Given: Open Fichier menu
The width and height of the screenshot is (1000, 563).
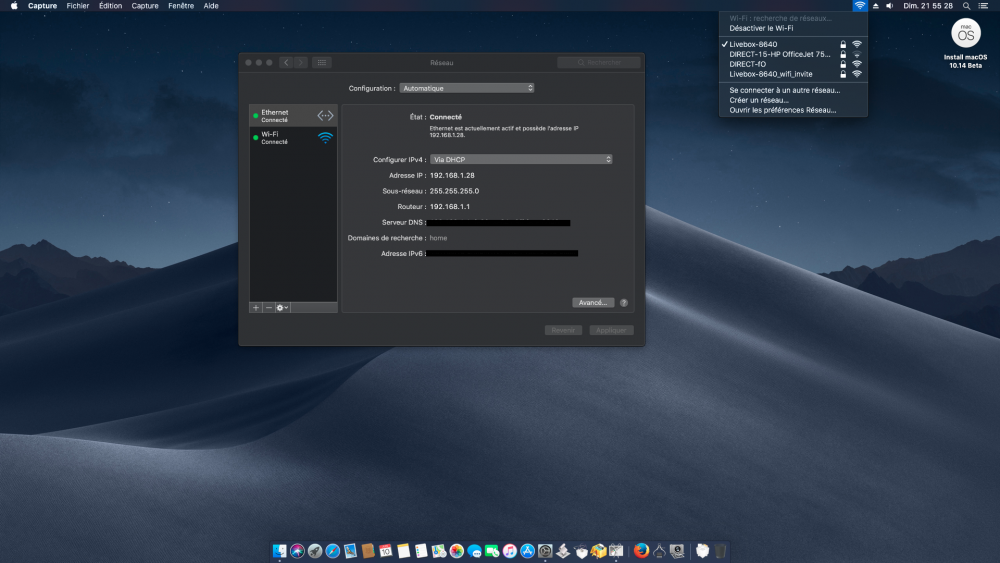Looking at the screenshot, I should pos(78,6).
